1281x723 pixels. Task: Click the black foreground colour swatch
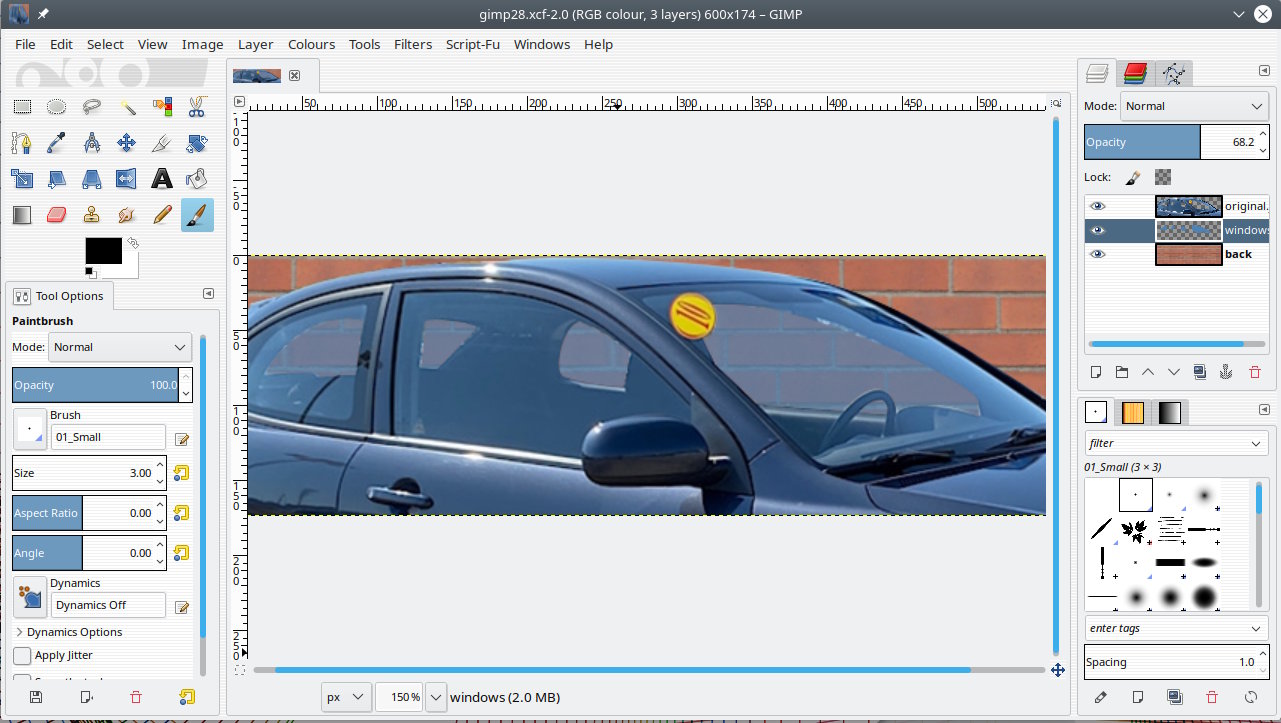pos(103,251)
